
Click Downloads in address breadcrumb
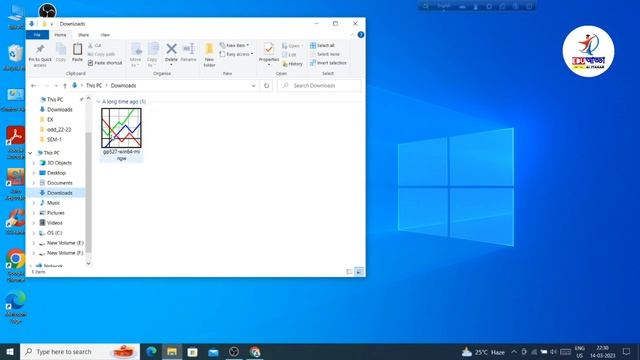click(123, 86)
